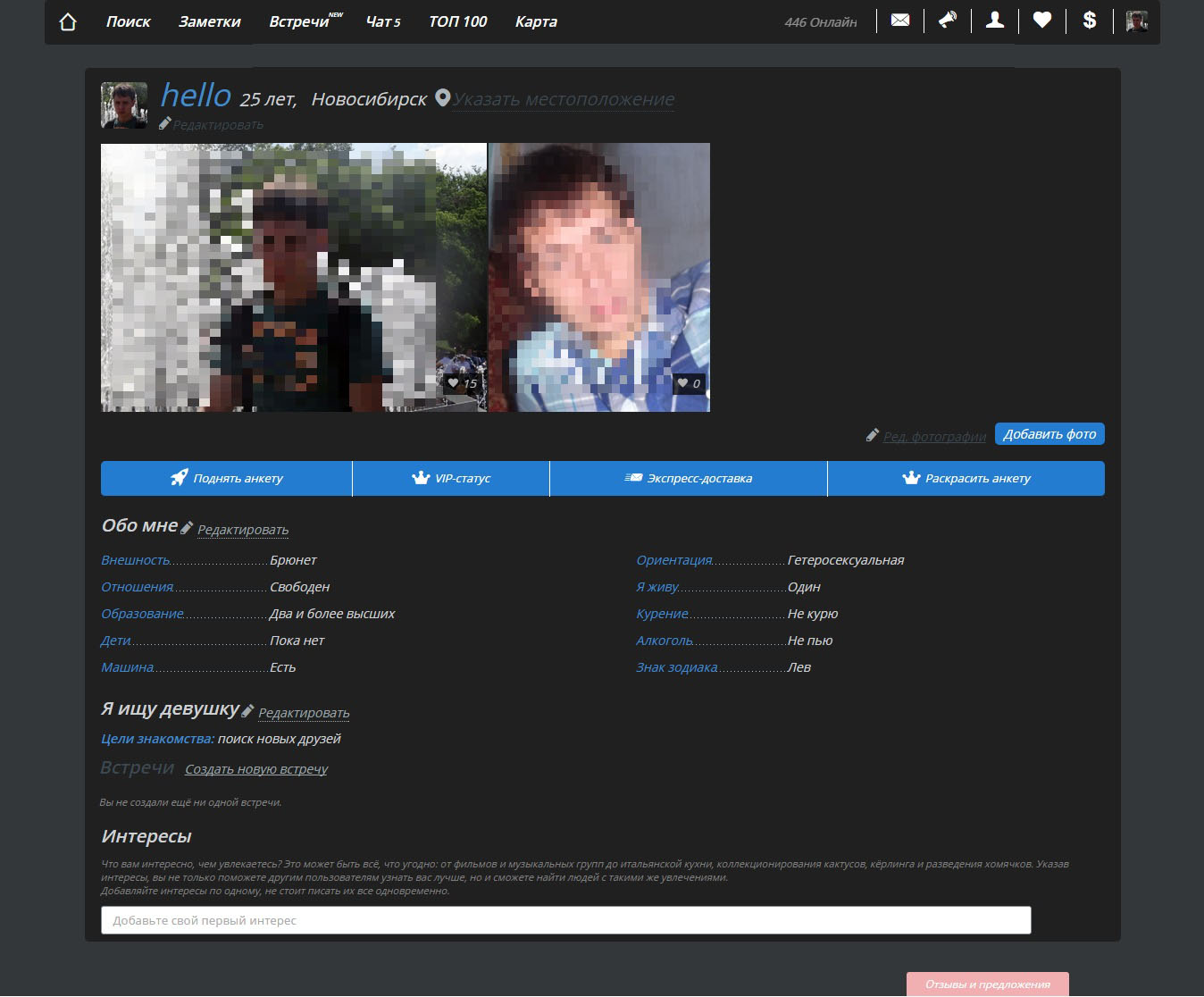The height and width of the screenshot is (997, 1204).
Task: Click the megaphone notifications icon
Action: tap(947, 20)
